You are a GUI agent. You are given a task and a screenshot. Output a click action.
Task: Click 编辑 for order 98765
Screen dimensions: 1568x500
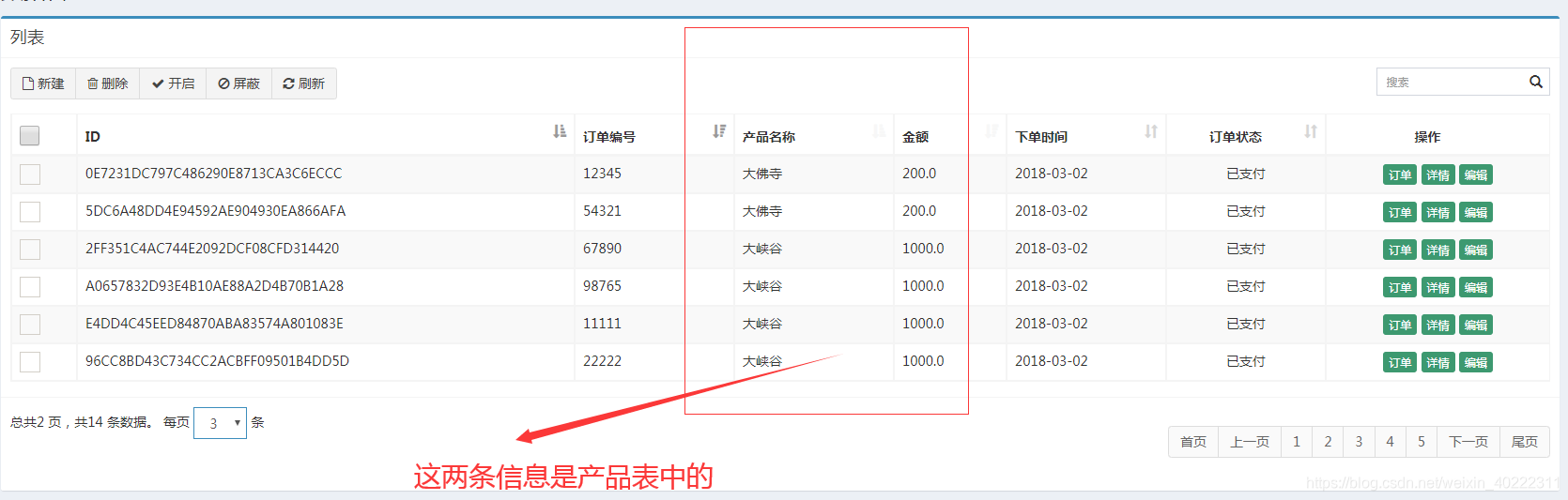click(x=1476, y=287)
